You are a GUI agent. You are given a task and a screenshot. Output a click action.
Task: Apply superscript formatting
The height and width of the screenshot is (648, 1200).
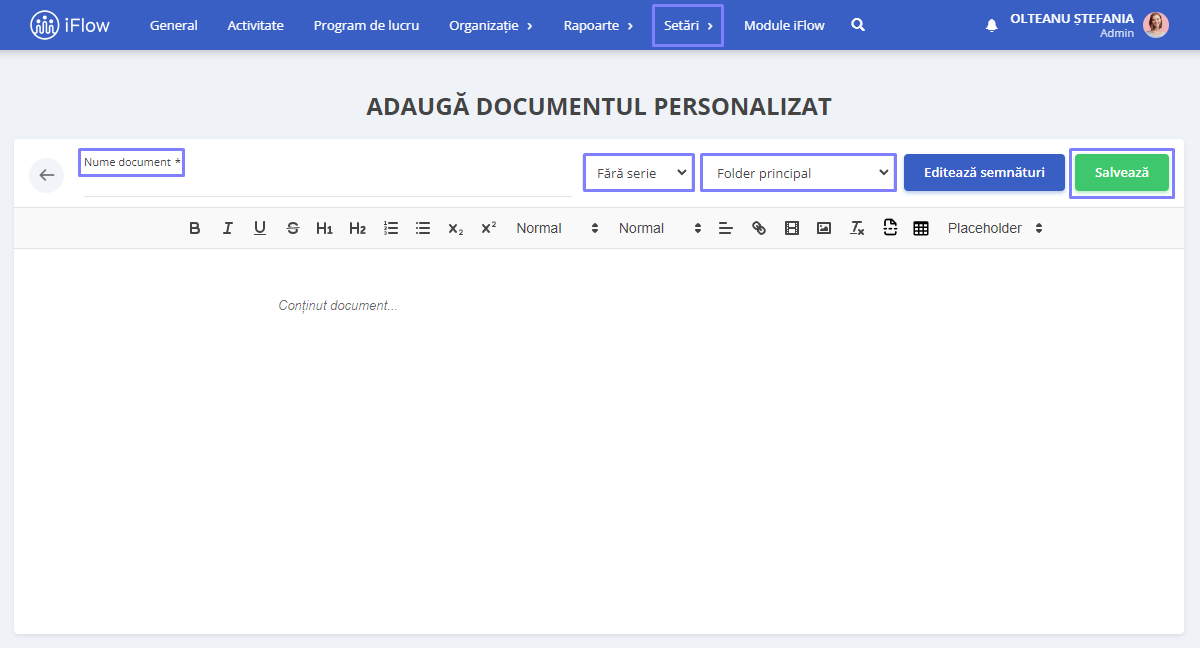pyautogui.click(x=488, y=228)
